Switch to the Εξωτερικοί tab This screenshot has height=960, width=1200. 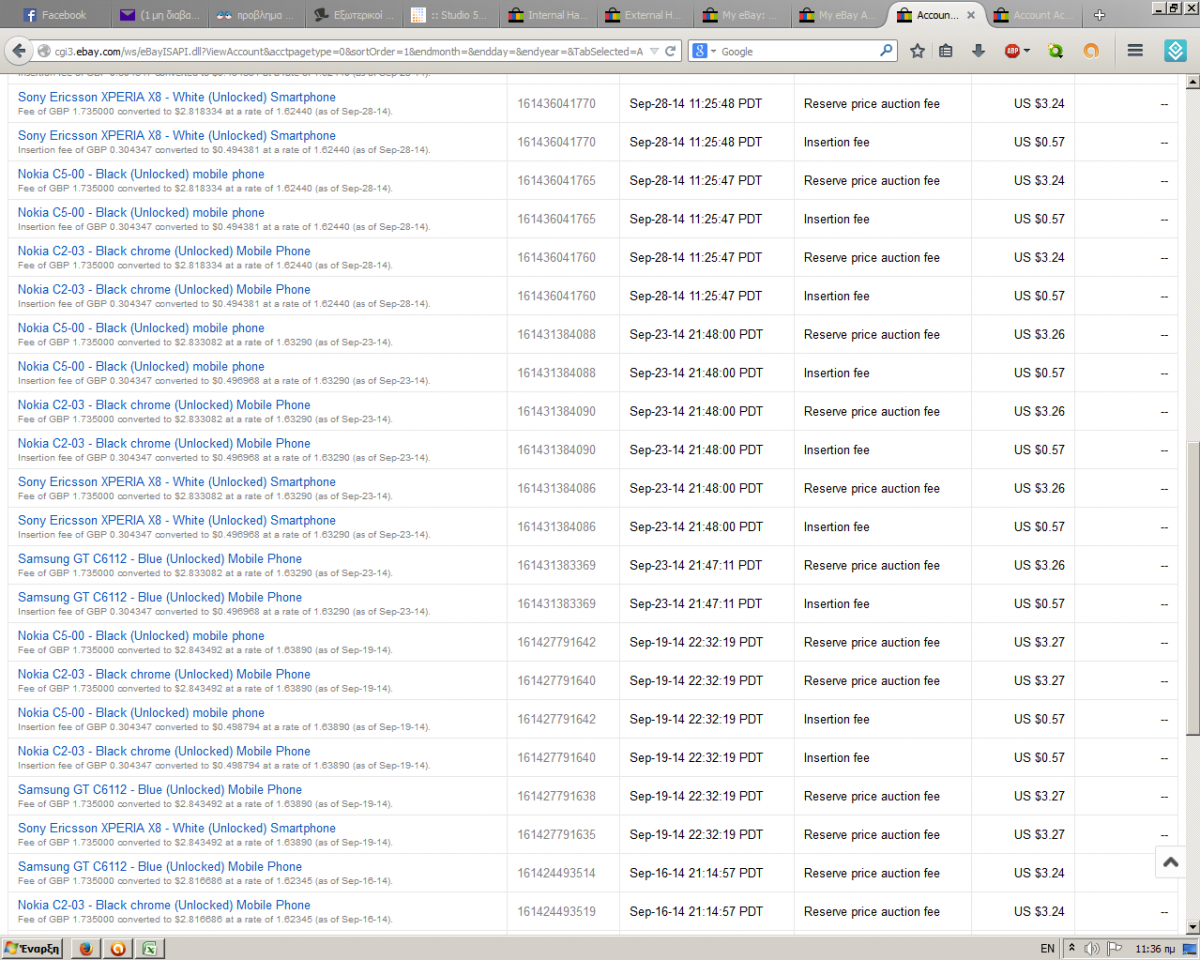coord(354,15)
